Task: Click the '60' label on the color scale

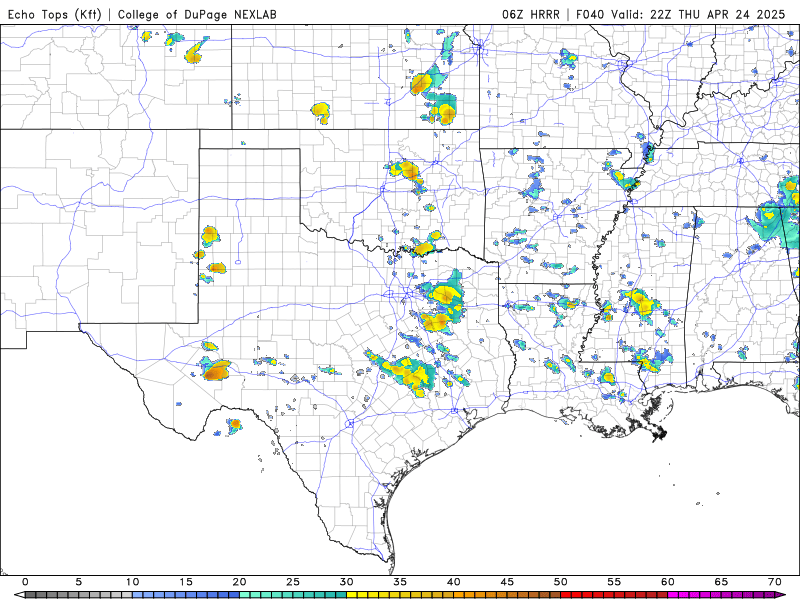Action: click(668, 581)
